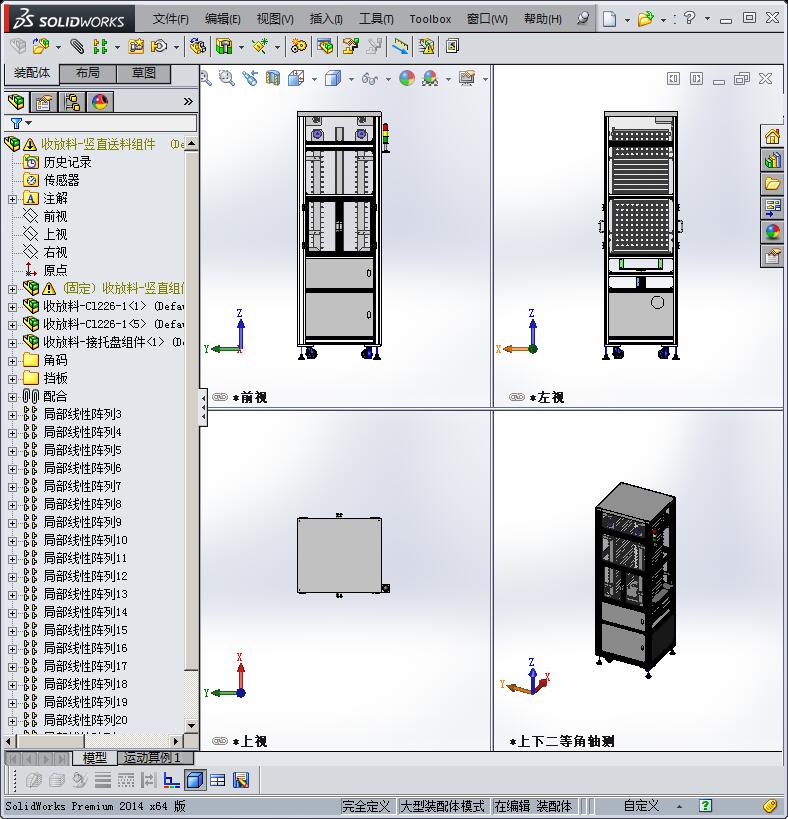788x819 pixels.
Task: Click Interference Detection measuring icon
Action: click(x=401, y=46)
